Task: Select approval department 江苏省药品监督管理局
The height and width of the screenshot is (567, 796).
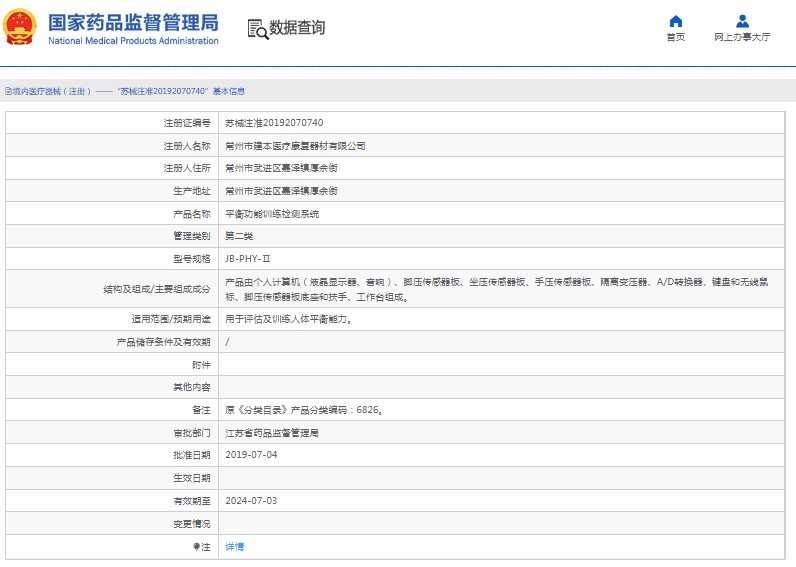Action: point(272,433)
